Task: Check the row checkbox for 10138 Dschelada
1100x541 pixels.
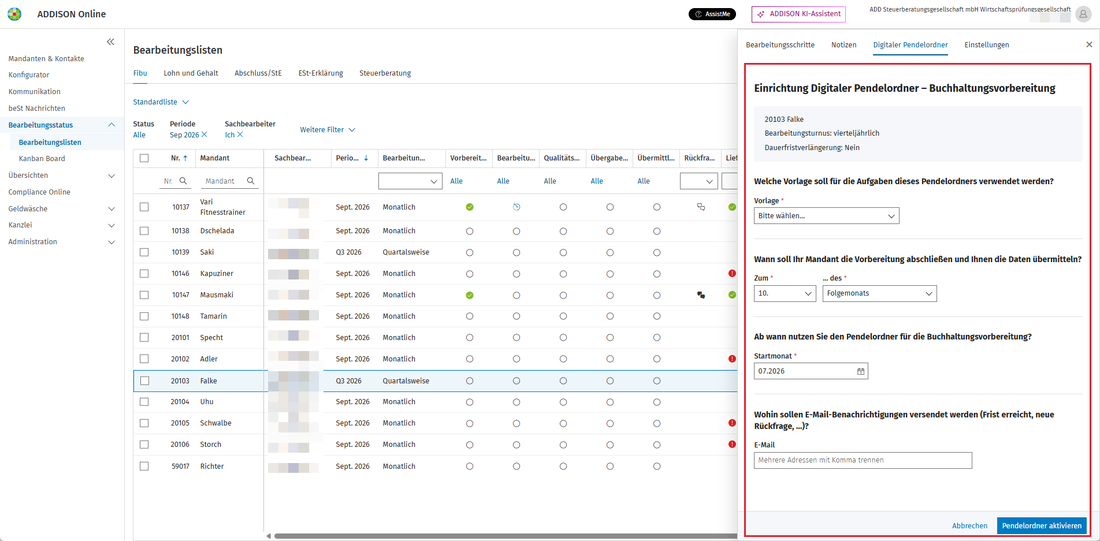Action: pos(145,231)
